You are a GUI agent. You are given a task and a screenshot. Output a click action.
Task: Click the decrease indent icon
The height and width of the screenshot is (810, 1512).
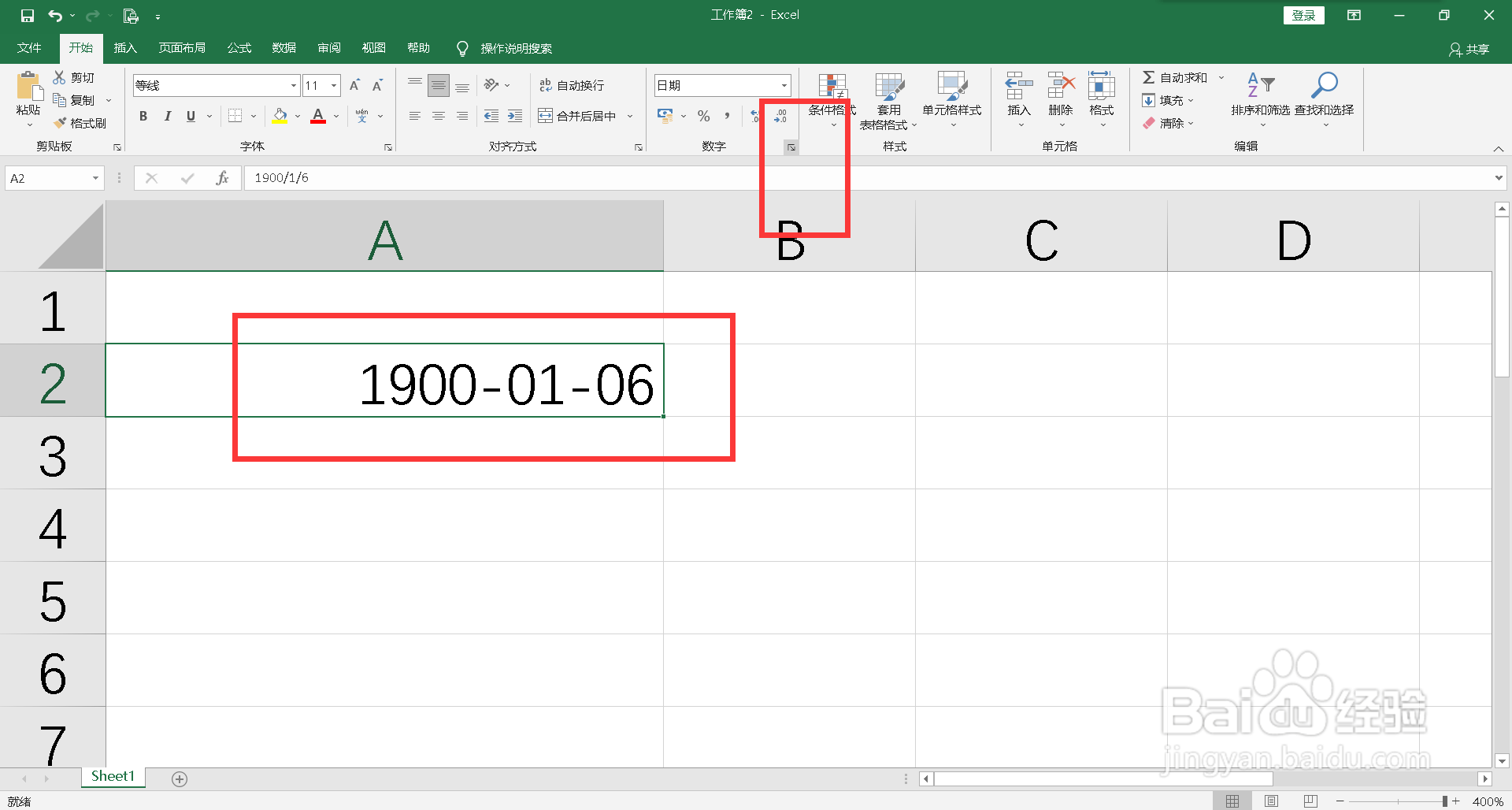491,116
